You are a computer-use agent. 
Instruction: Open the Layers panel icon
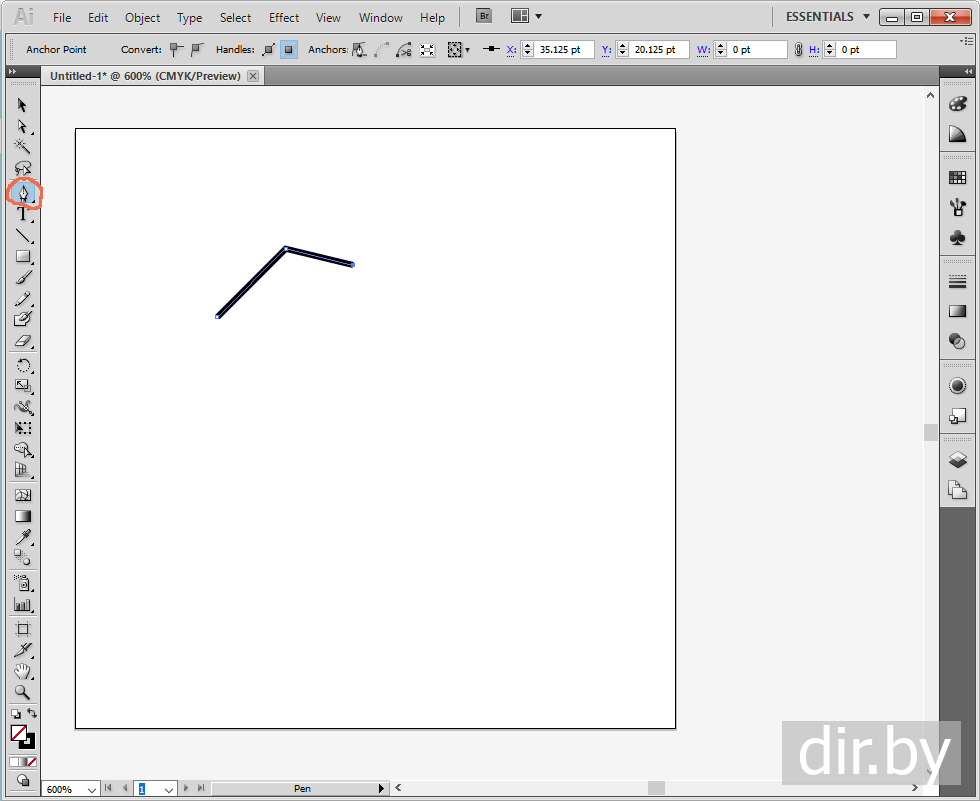point(957,460)
